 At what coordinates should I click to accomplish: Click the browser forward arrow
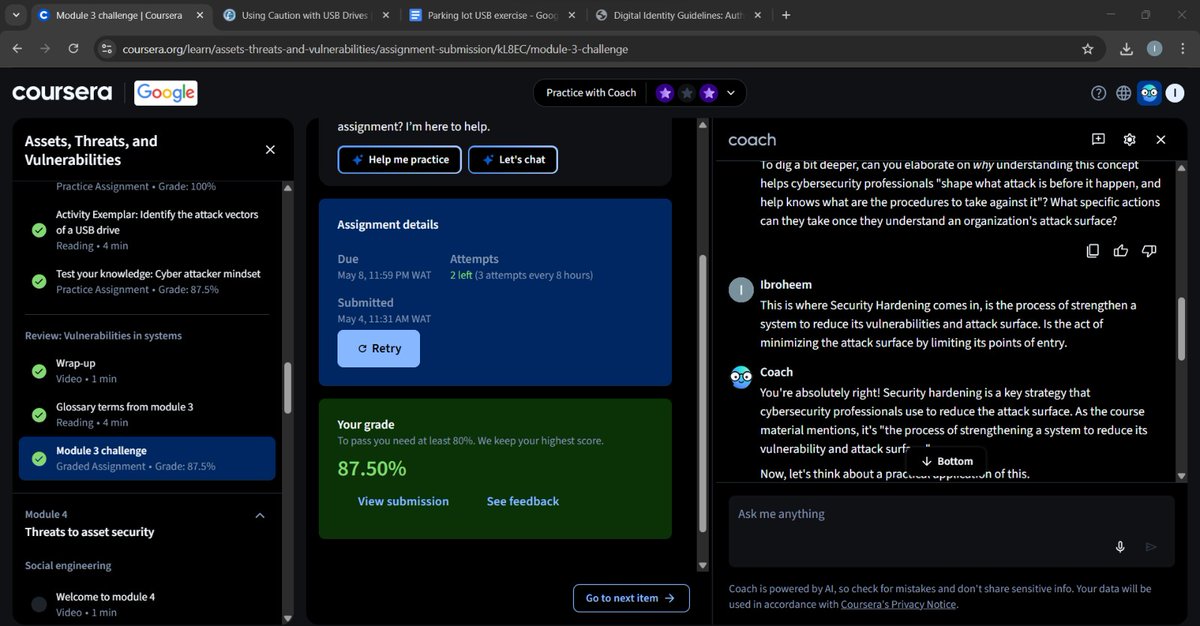(x=46, y=48)
